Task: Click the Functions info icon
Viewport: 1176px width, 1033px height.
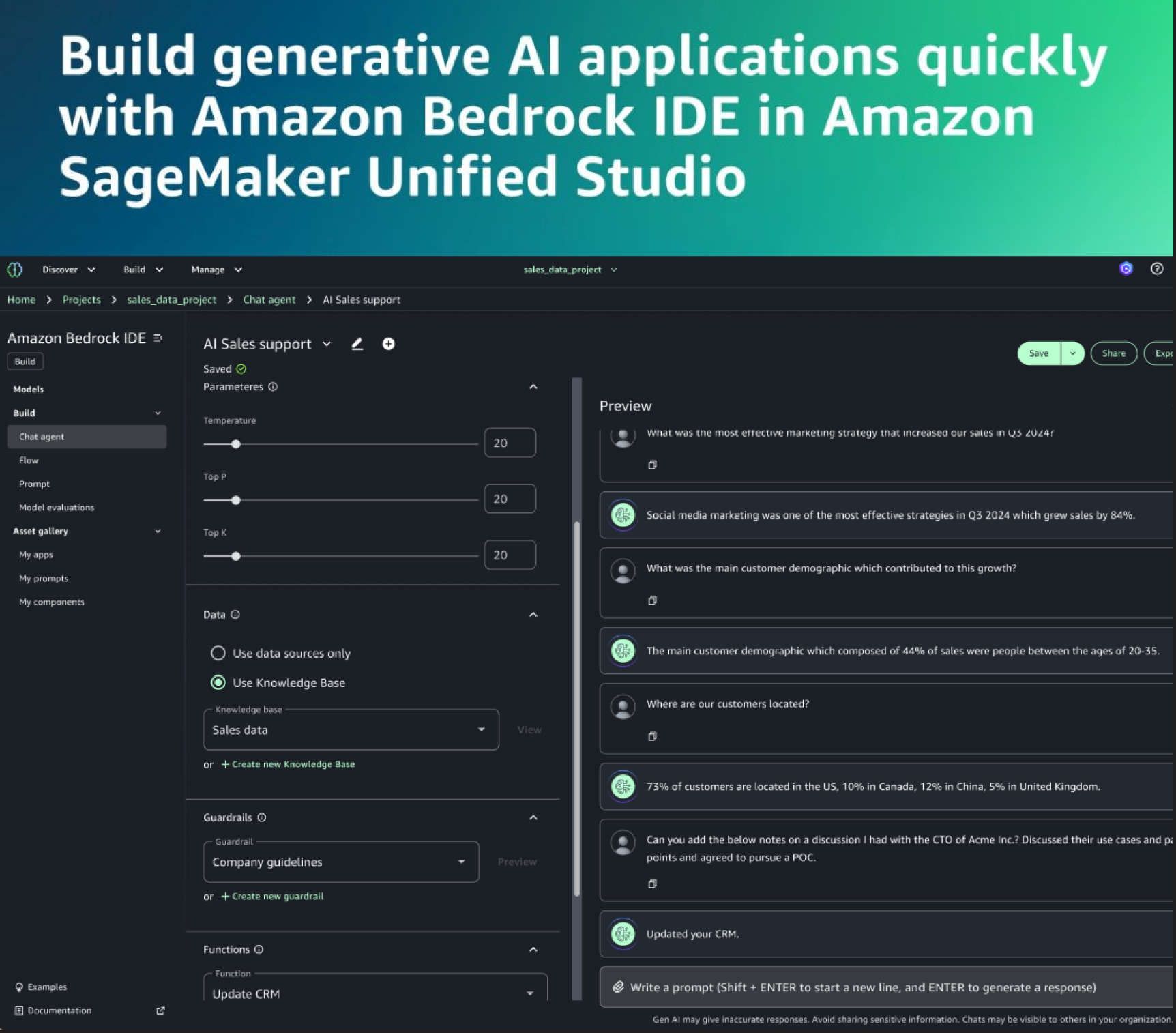Action: [x=259, y=950]
